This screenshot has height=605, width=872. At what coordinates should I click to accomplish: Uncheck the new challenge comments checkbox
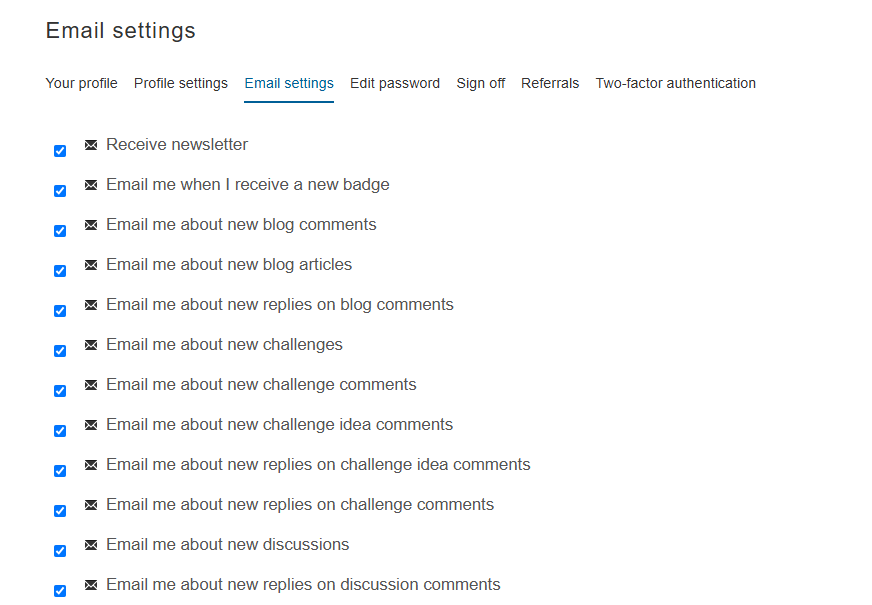(x=60, y=391)
